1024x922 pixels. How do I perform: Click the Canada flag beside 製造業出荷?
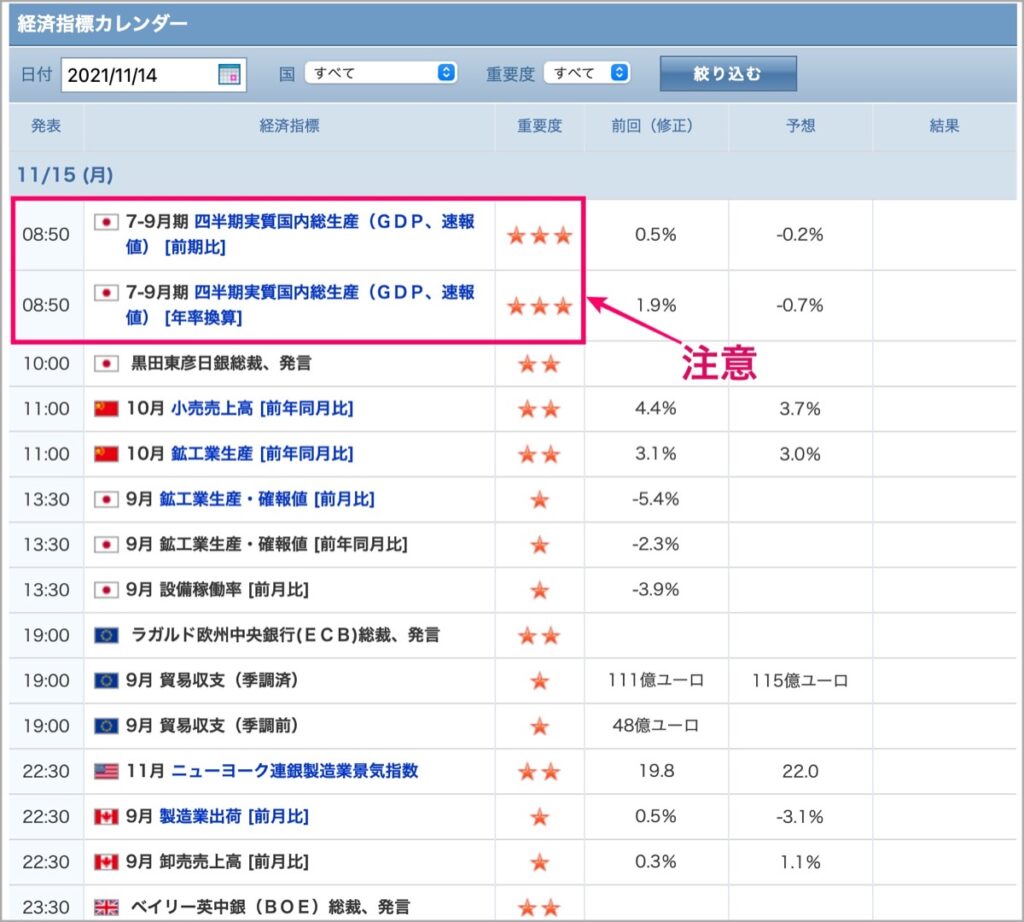pos(106,817)
